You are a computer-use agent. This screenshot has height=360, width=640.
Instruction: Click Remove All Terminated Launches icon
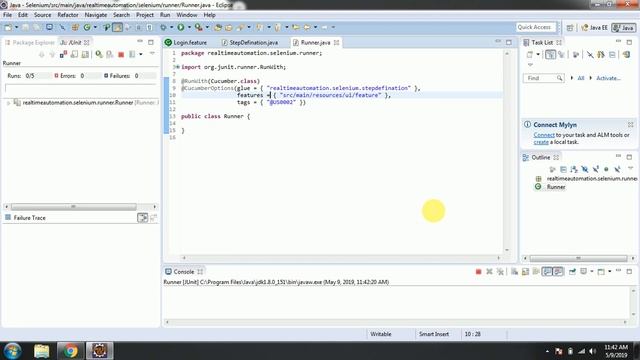pos(500,271)
